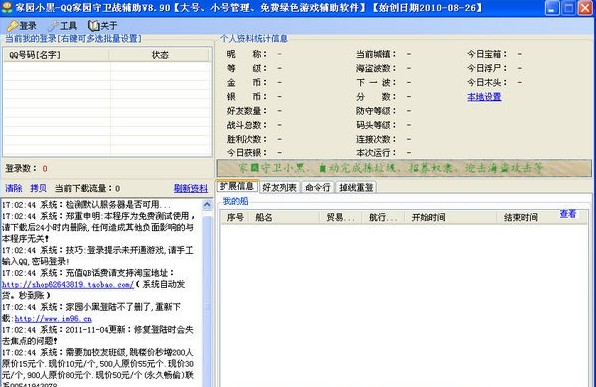Click the log panel scrollbar track

(207, 298)
